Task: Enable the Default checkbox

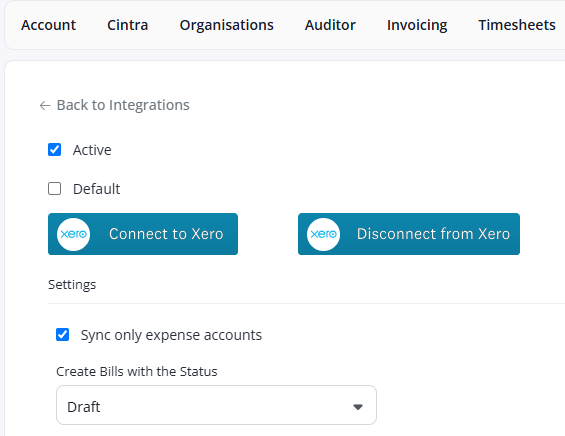Action: [54, 188]
